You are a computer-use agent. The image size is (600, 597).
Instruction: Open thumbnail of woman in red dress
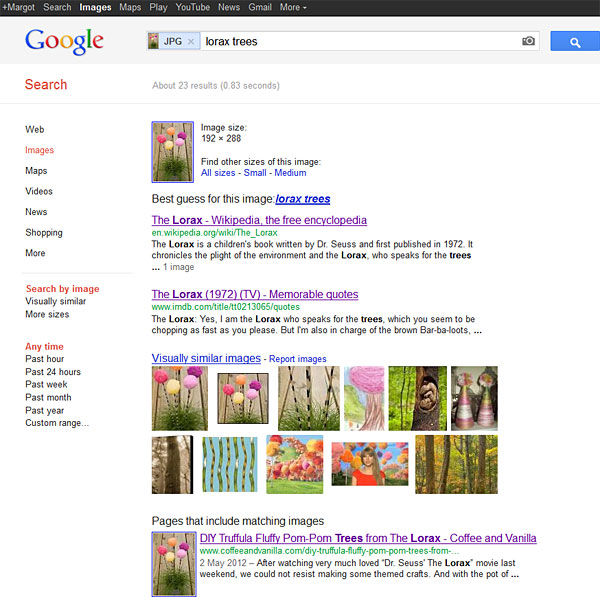370,464
